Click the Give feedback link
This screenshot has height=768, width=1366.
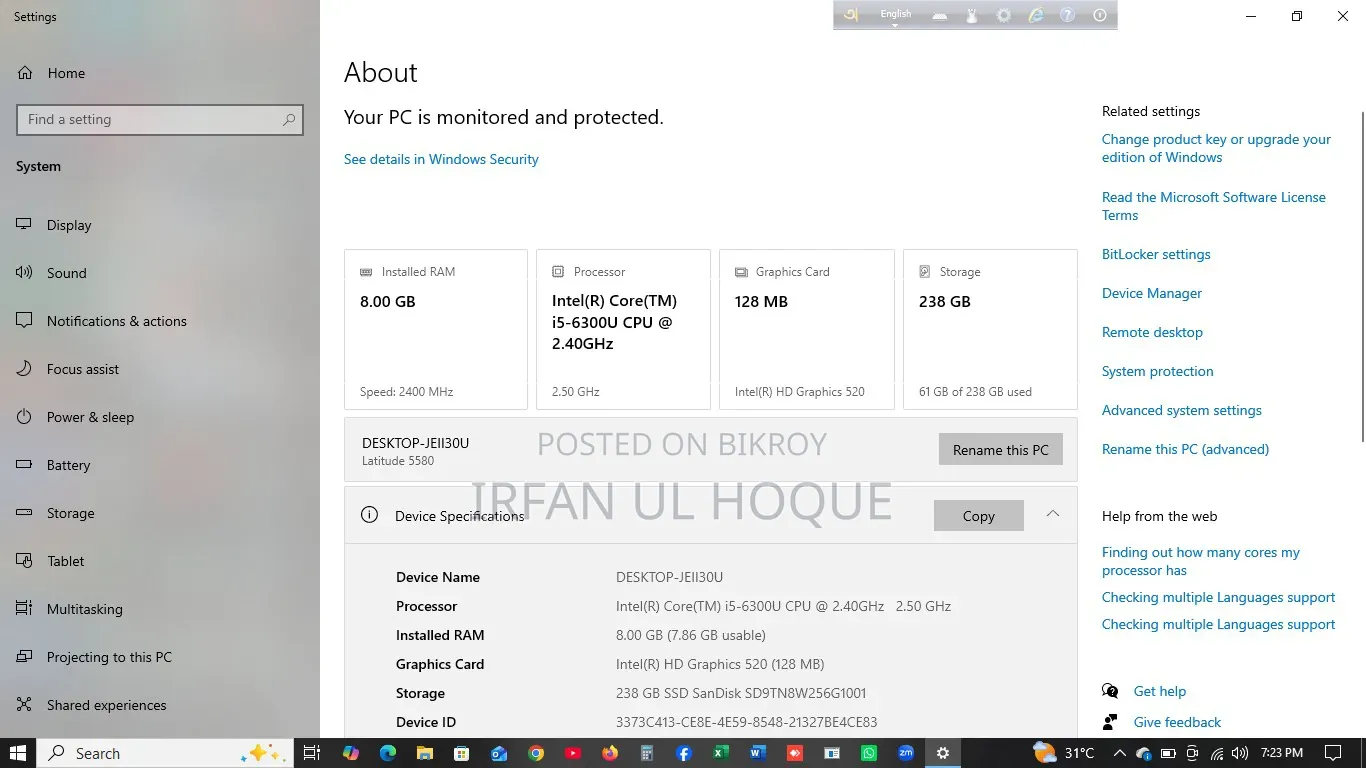click(1177, 722)
